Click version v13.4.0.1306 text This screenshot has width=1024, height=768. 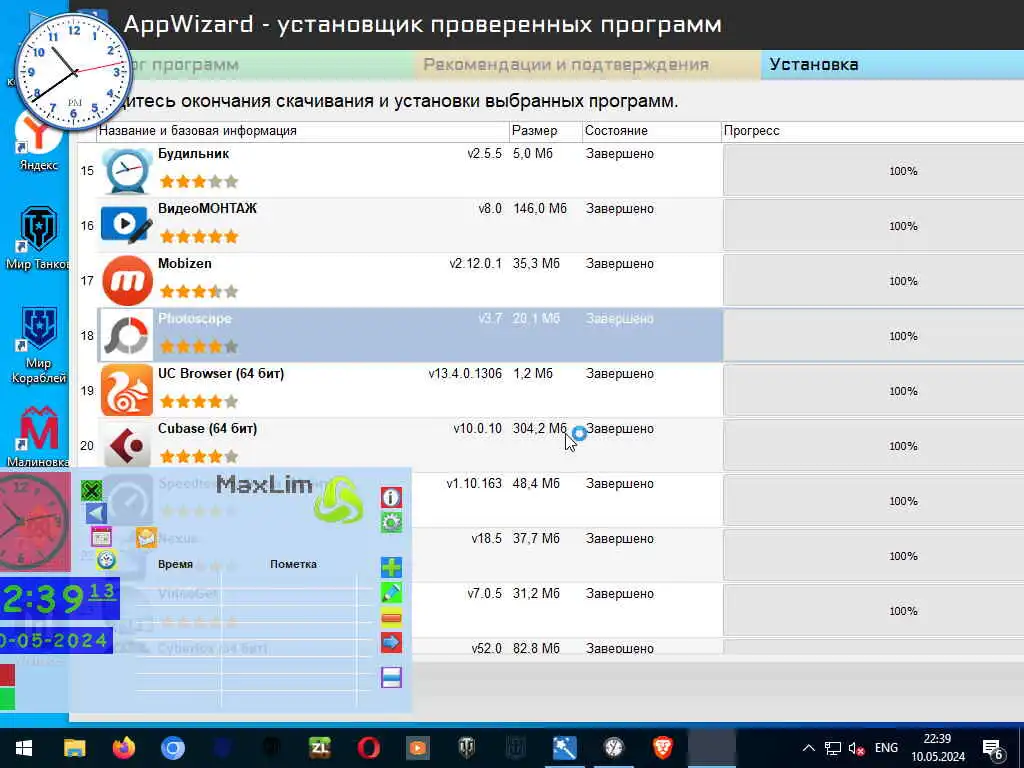[x=465, y=374]
